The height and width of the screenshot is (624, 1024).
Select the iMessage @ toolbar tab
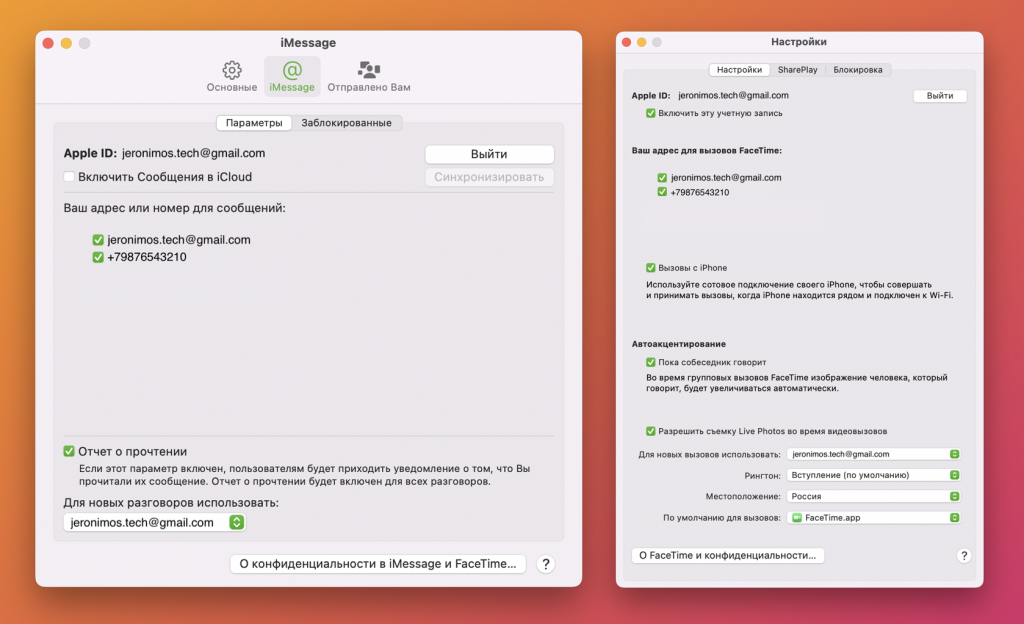click(x=292, y=76)
